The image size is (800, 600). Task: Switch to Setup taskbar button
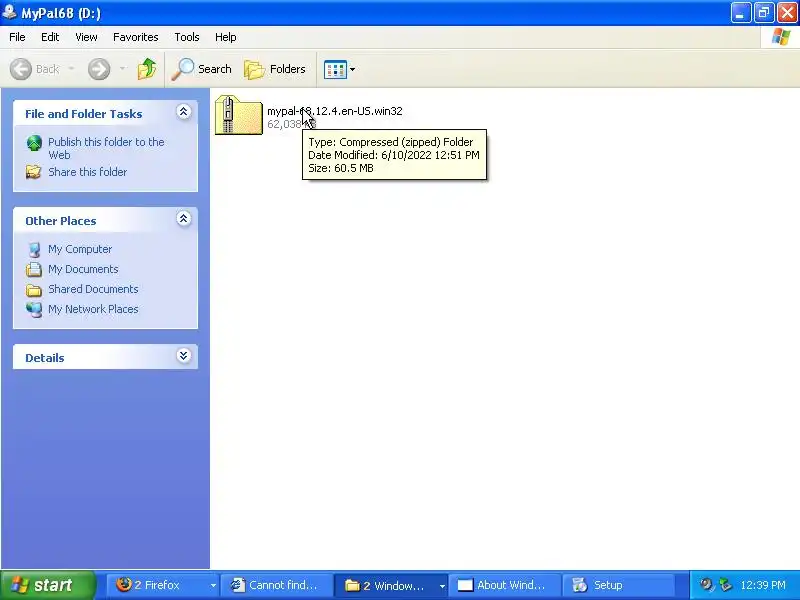(618, 585)
